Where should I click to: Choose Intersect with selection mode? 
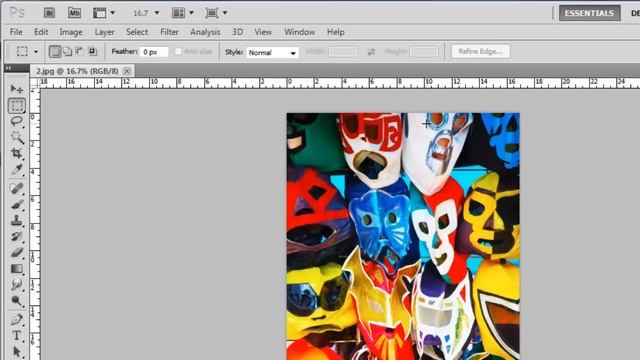click(92, 51)
